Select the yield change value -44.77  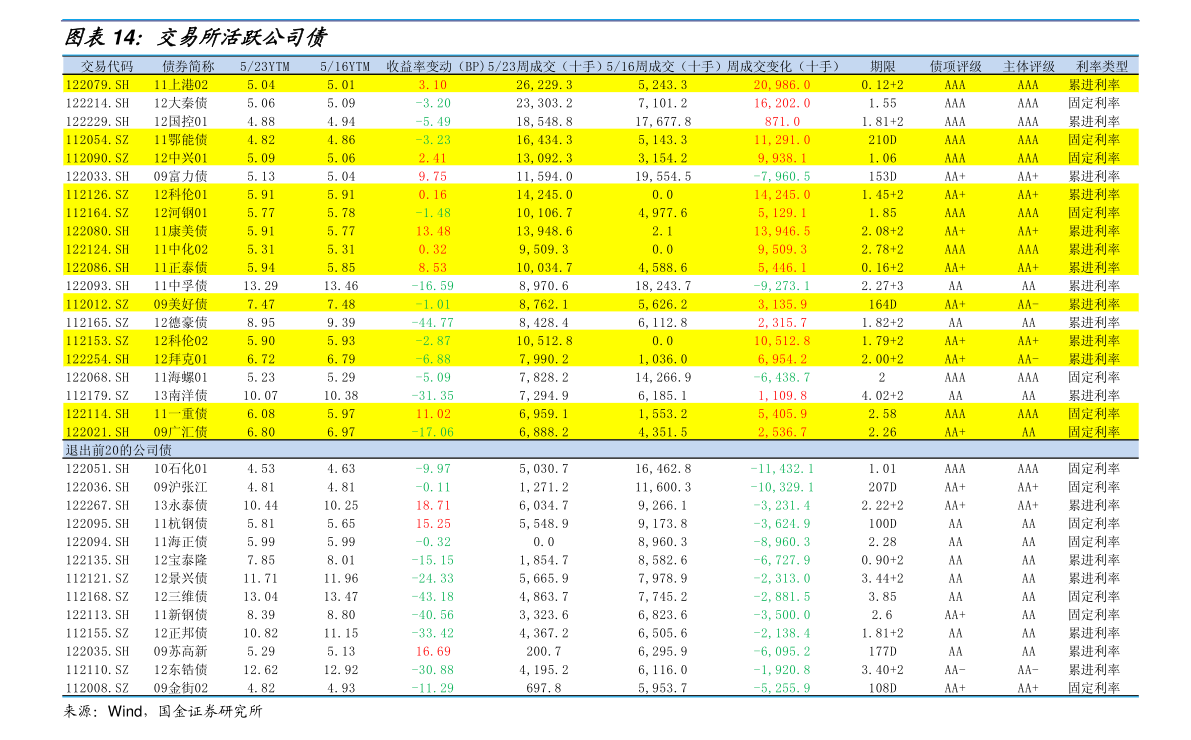point(433,322)
